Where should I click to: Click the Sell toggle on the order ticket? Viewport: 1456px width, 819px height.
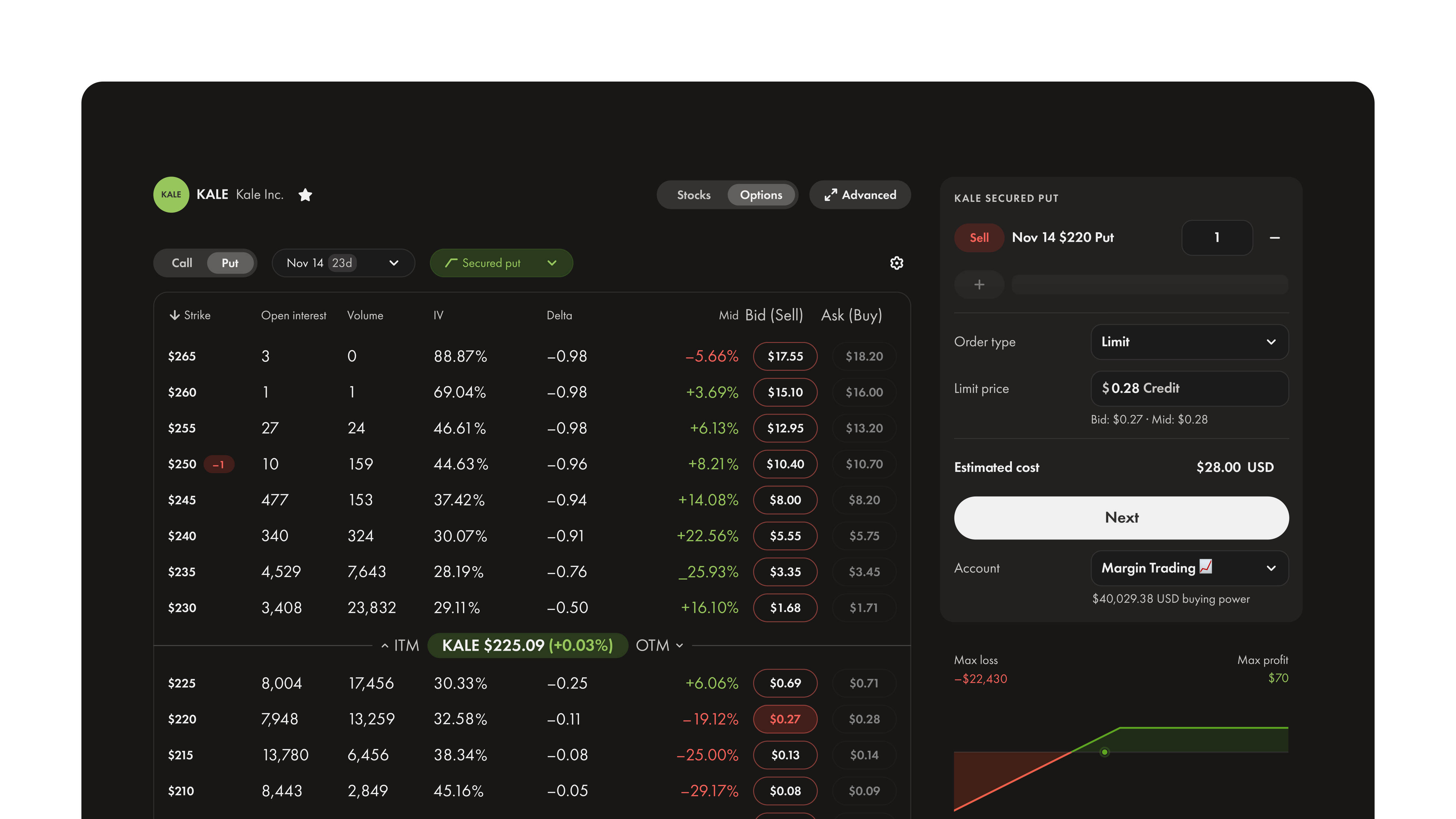[x=979, y=237]
